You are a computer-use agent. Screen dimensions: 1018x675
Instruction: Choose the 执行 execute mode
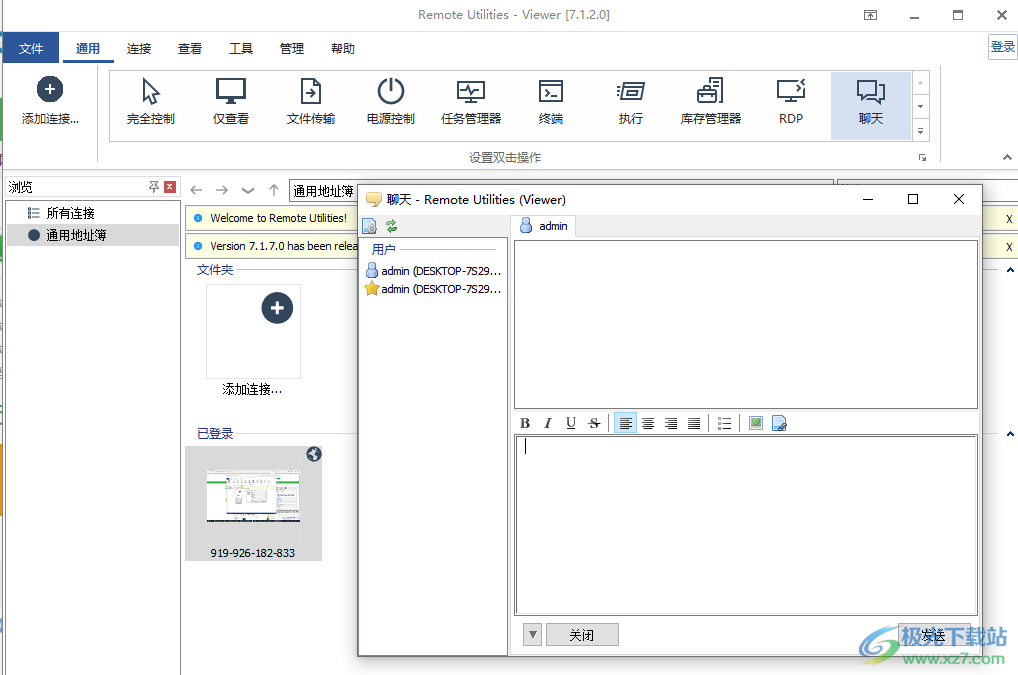point(630,102)
